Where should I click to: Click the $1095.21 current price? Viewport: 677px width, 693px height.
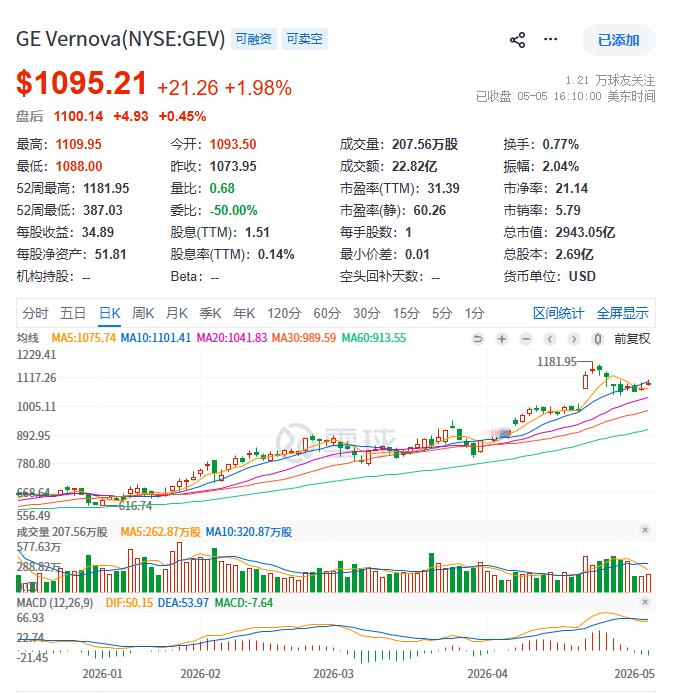point(81,83)
